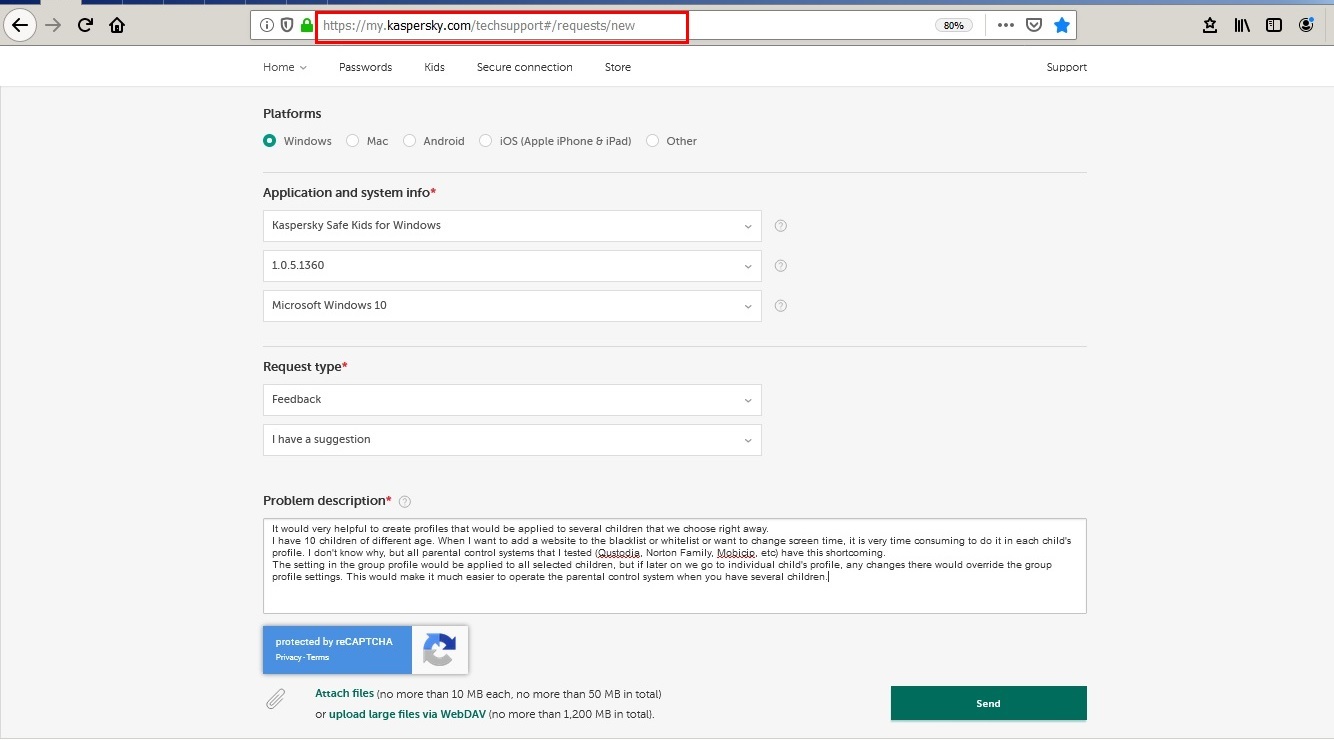Click the reCAPTCHA logo badge
Image resolution: width=1334 pixels, height=740 pixels.
(x=440, y=650)
